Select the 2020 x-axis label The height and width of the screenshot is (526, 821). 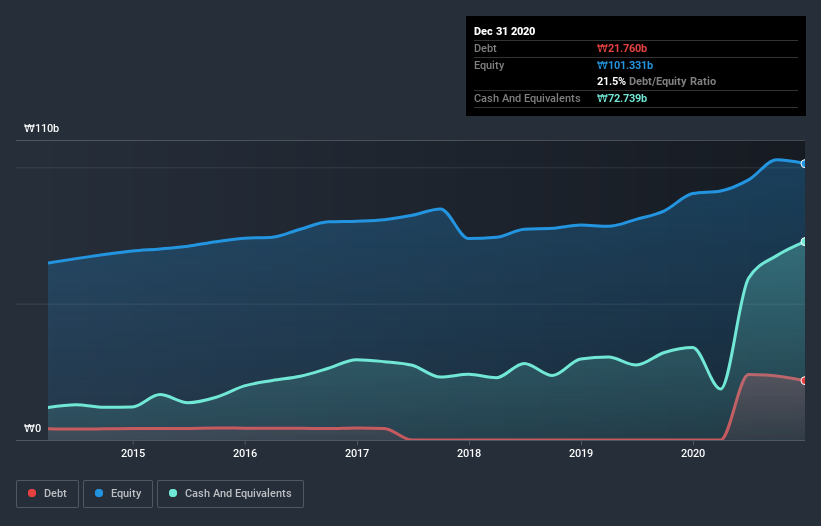click(x=693, y=453)
